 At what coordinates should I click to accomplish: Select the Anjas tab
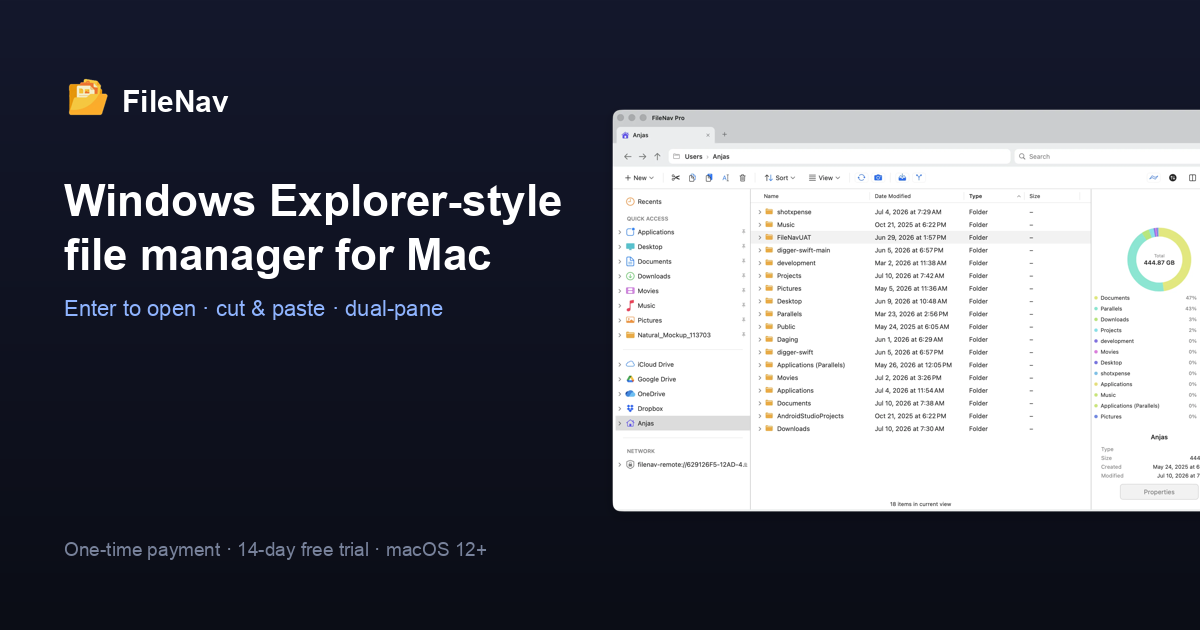[665, 134]
